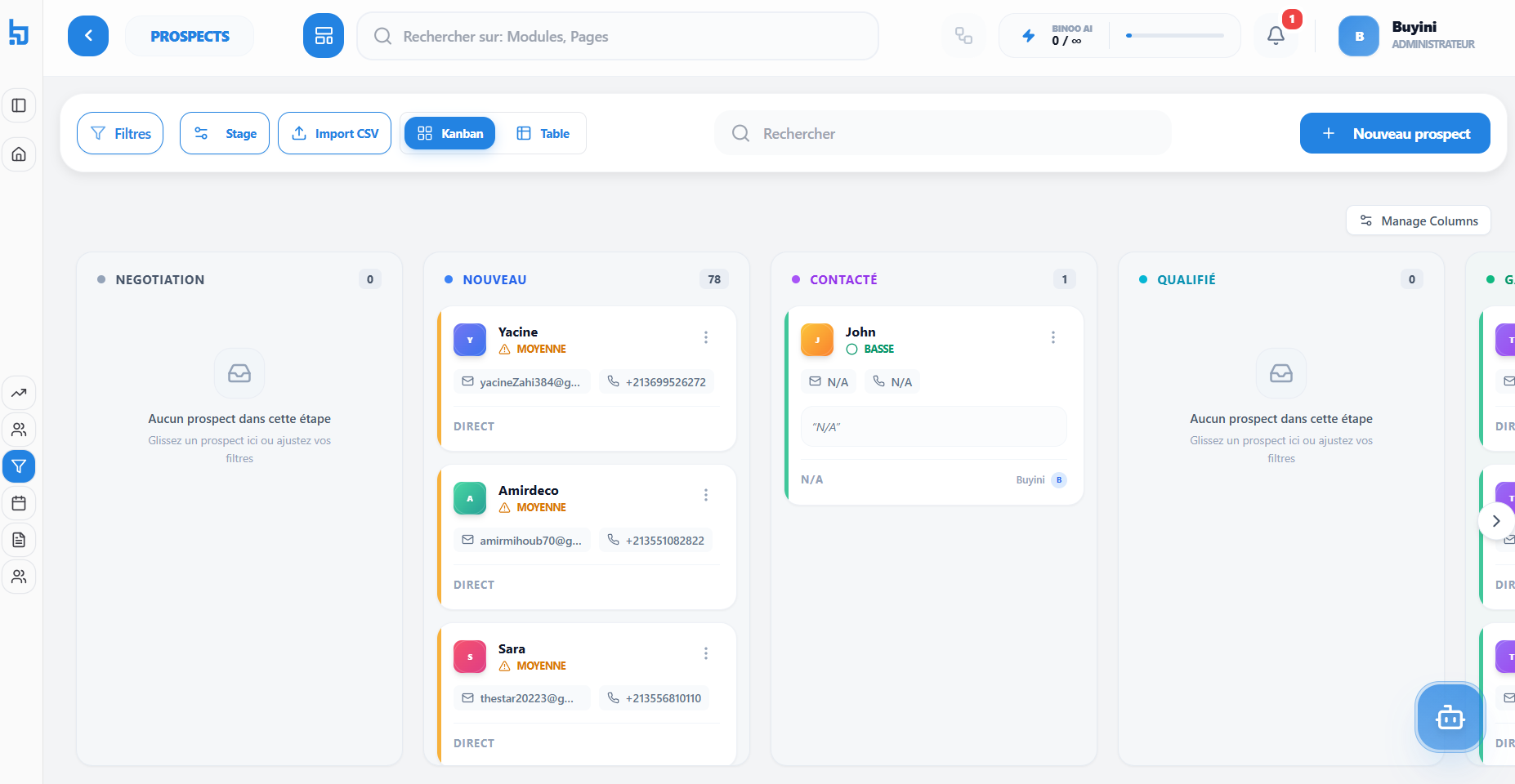Open Yacine card options menu

tap(706, 337)
